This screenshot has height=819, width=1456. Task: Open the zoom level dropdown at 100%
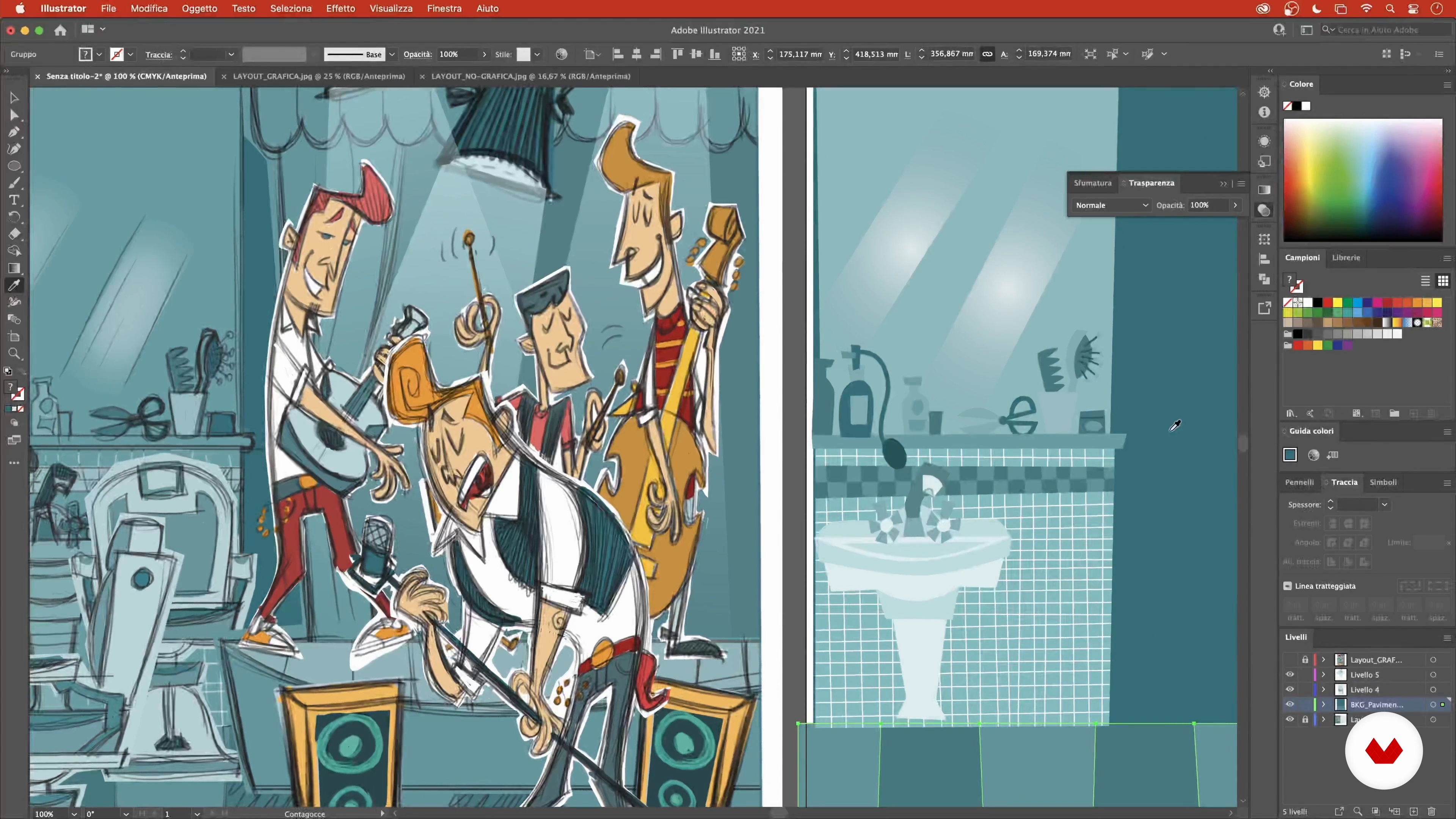[x=74, y=814]
